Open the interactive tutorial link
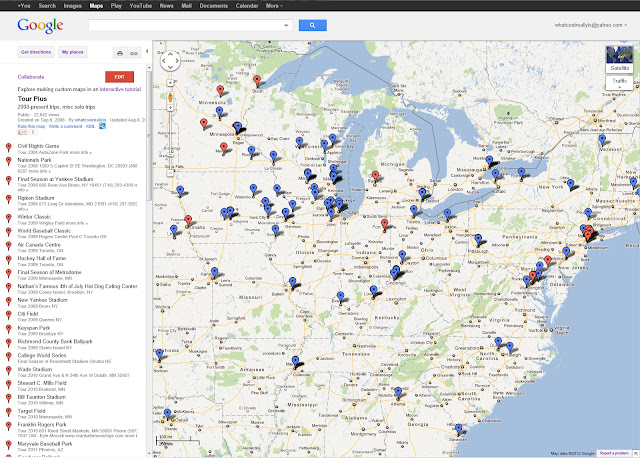 [120, 89]
